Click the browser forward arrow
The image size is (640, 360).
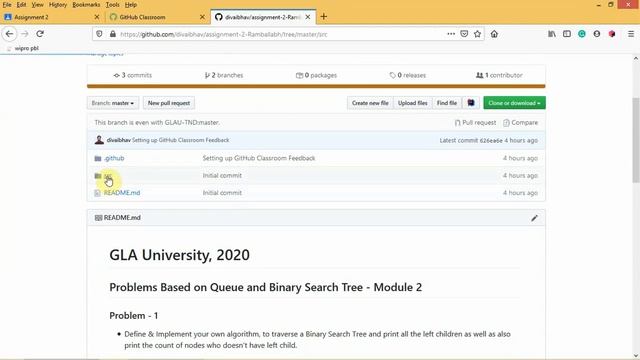click(x=24, y=34)
